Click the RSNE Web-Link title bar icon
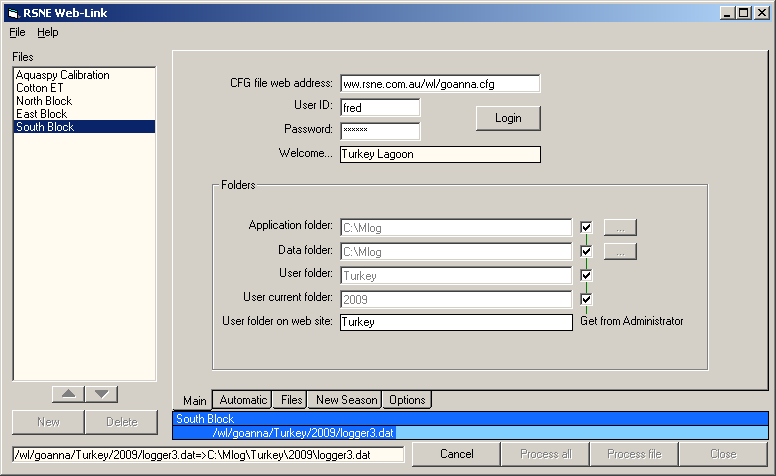Screen dimensions: 776x476 click(x=13, y=13)
